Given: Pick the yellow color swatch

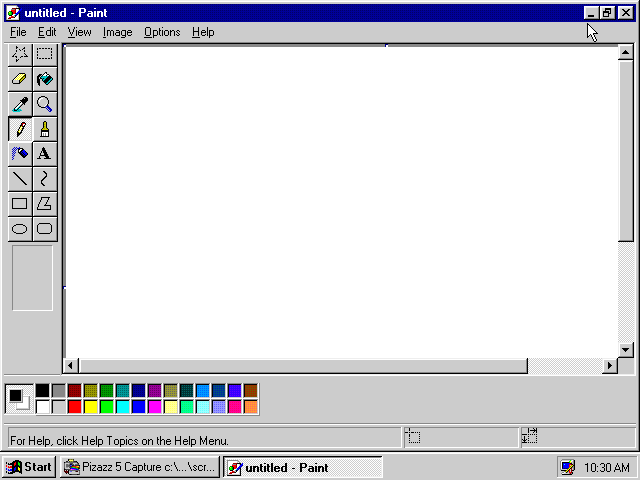Looking at the screenshot, I should point(91,407).
